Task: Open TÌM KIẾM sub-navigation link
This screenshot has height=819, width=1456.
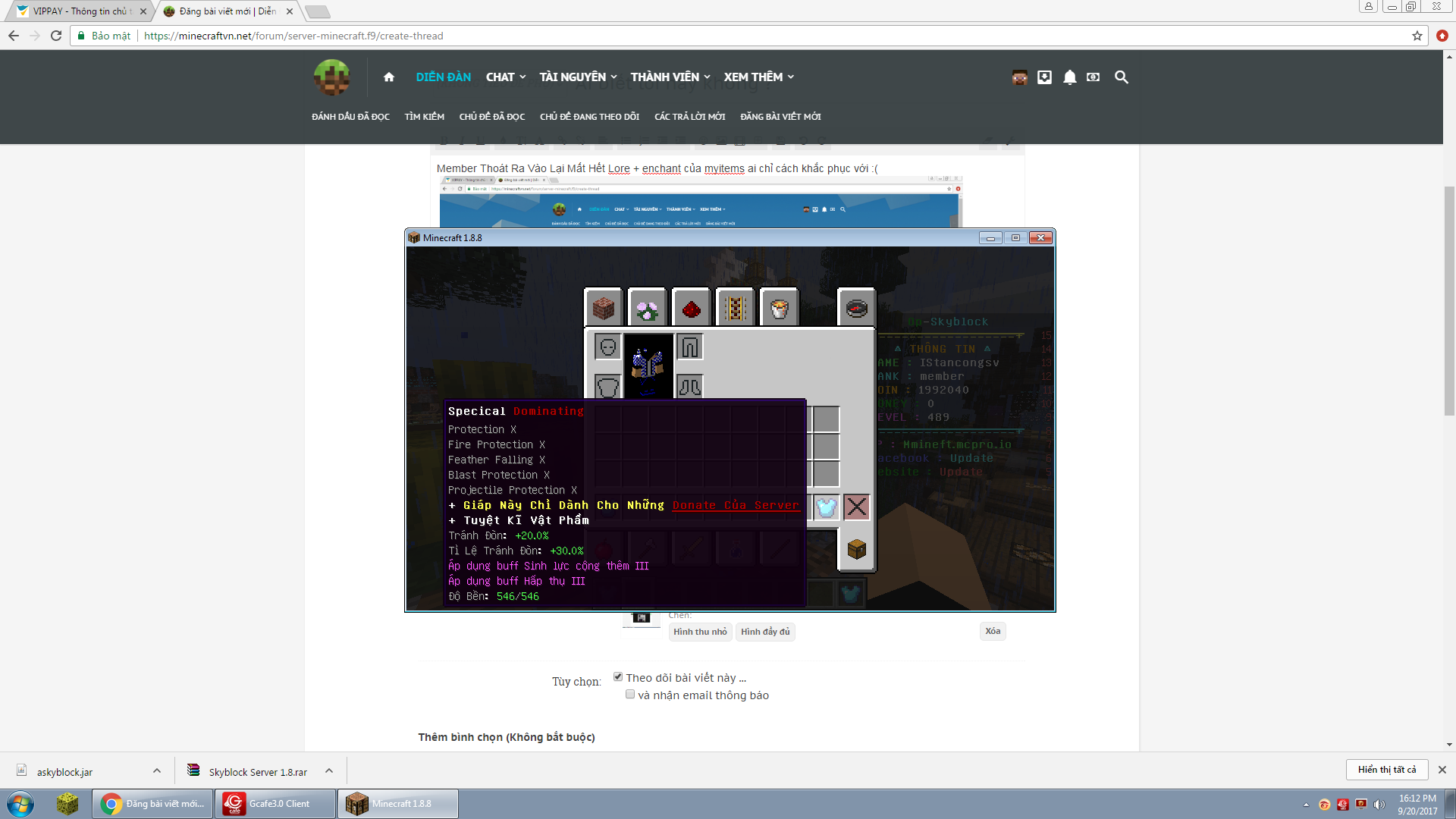Action: pos(424,116)
